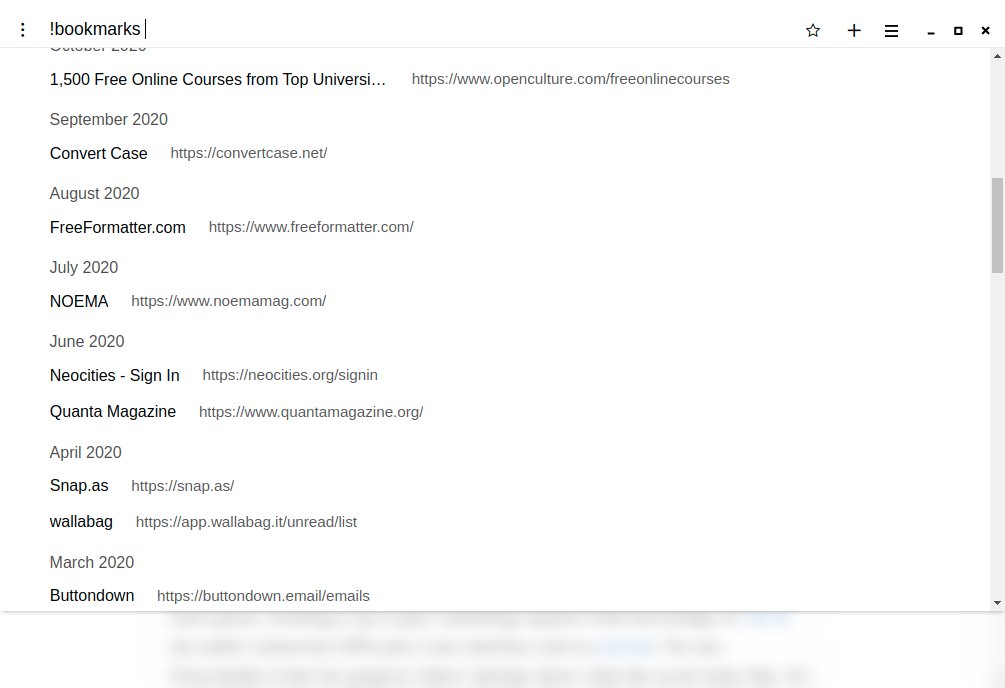Click the scrollbar up arrow
Screen dimensions: 1005x688
(x=997, y=56)
